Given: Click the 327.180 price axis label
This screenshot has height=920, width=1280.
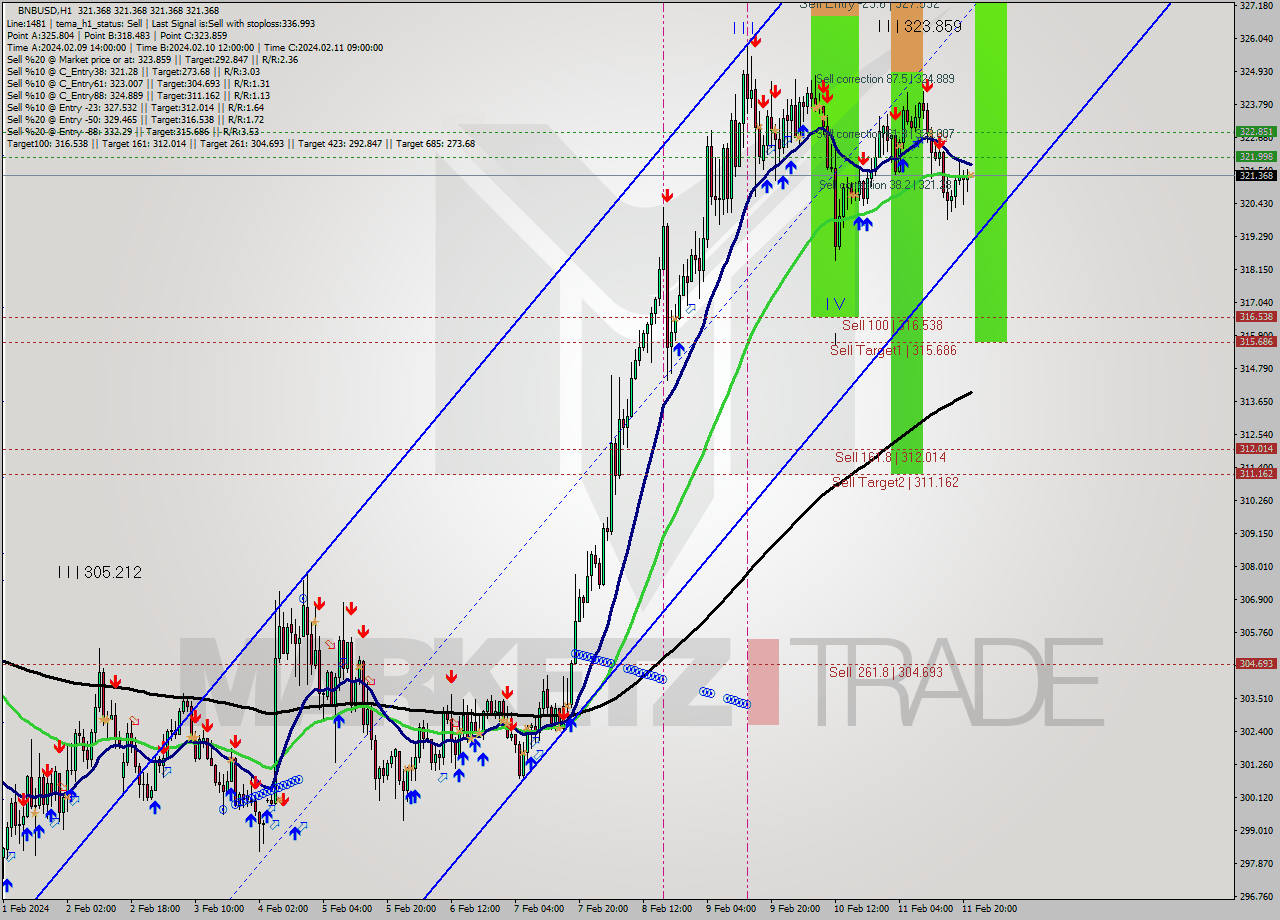Looking at the screenshot, I should (x=1256, y=6).
